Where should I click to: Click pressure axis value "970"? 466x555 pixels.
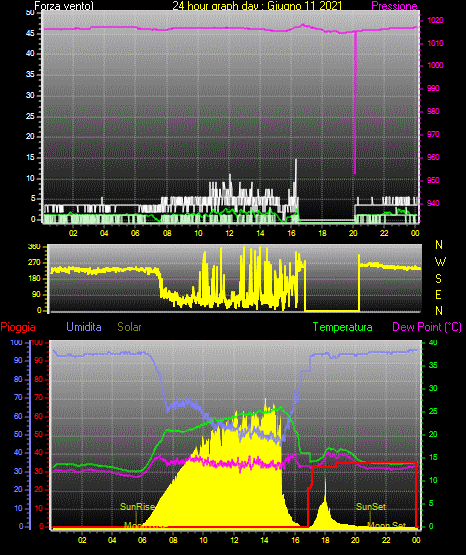[x=433, y=134]
